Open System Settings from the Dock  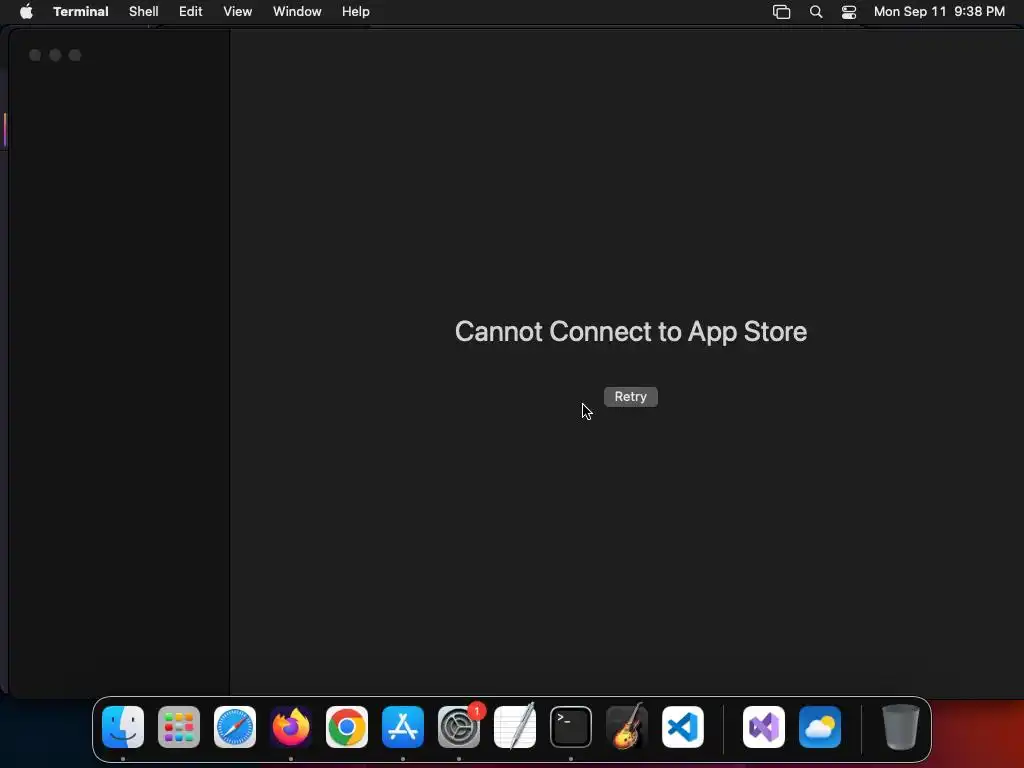click(459, 727)
